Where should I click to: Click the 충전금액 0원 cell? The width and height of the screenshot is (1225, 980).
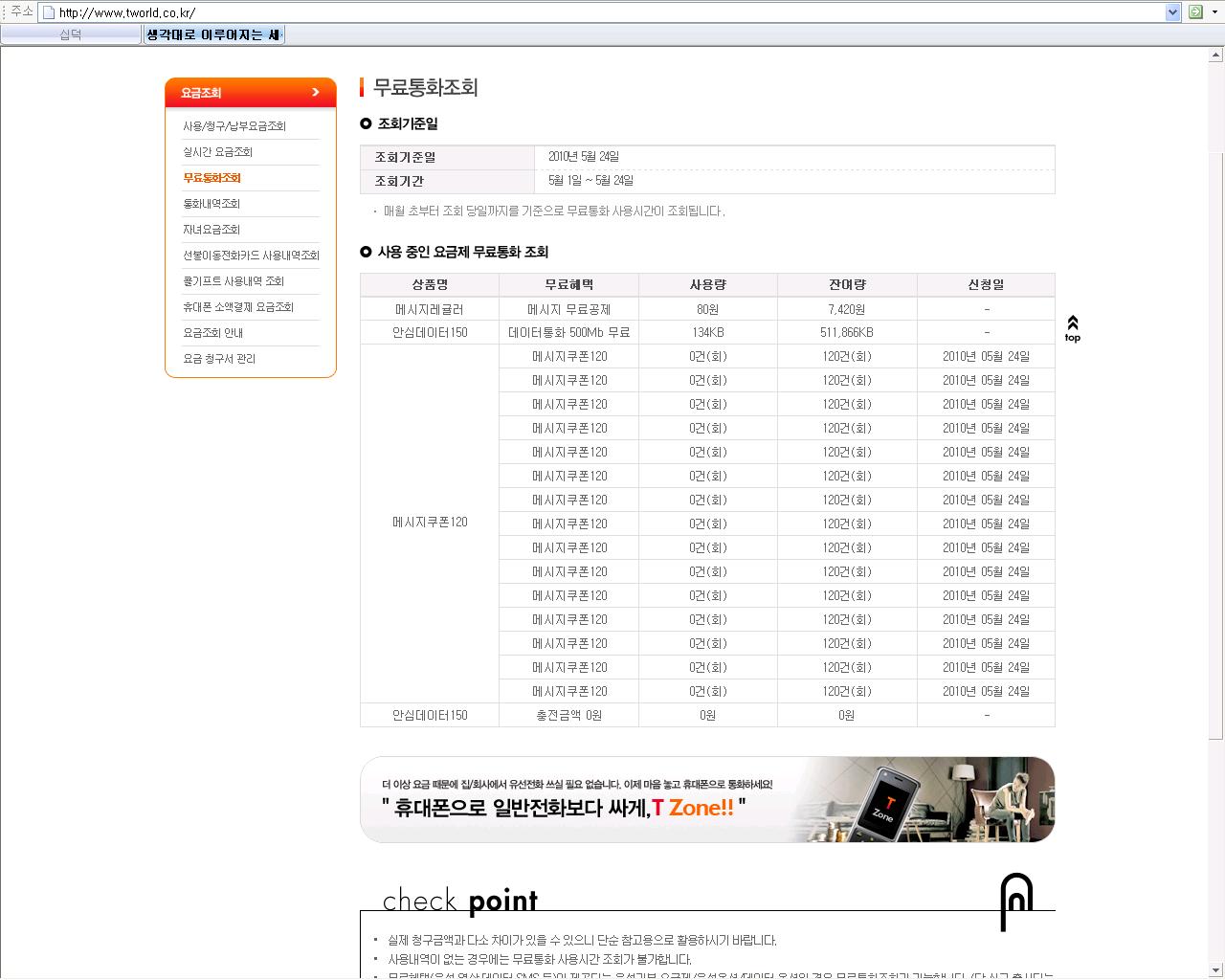pyautogui.click(x=568, y=715)
